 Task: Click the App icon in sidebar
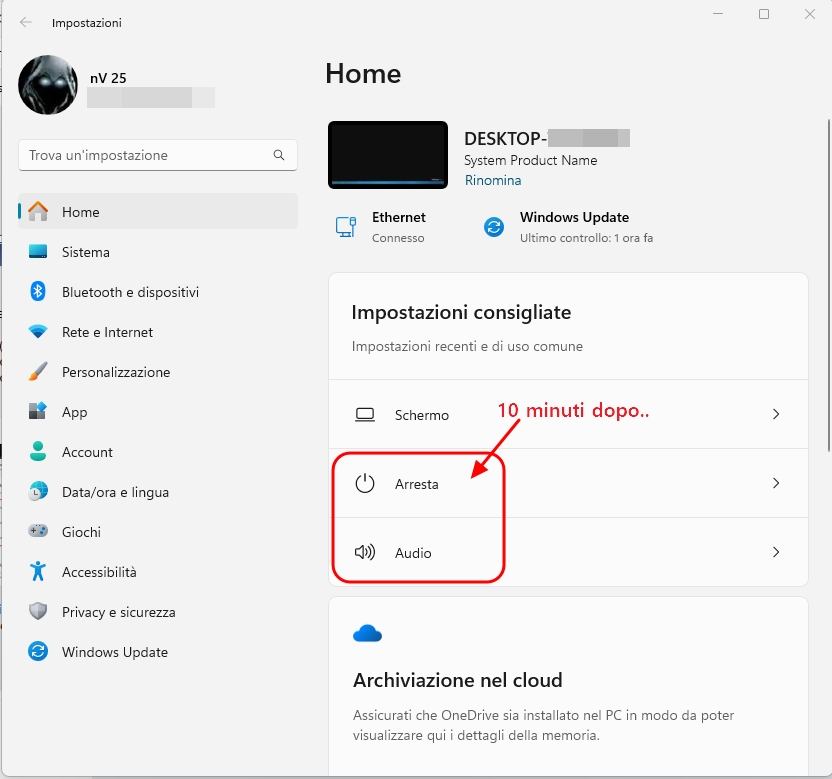point(38,411)
